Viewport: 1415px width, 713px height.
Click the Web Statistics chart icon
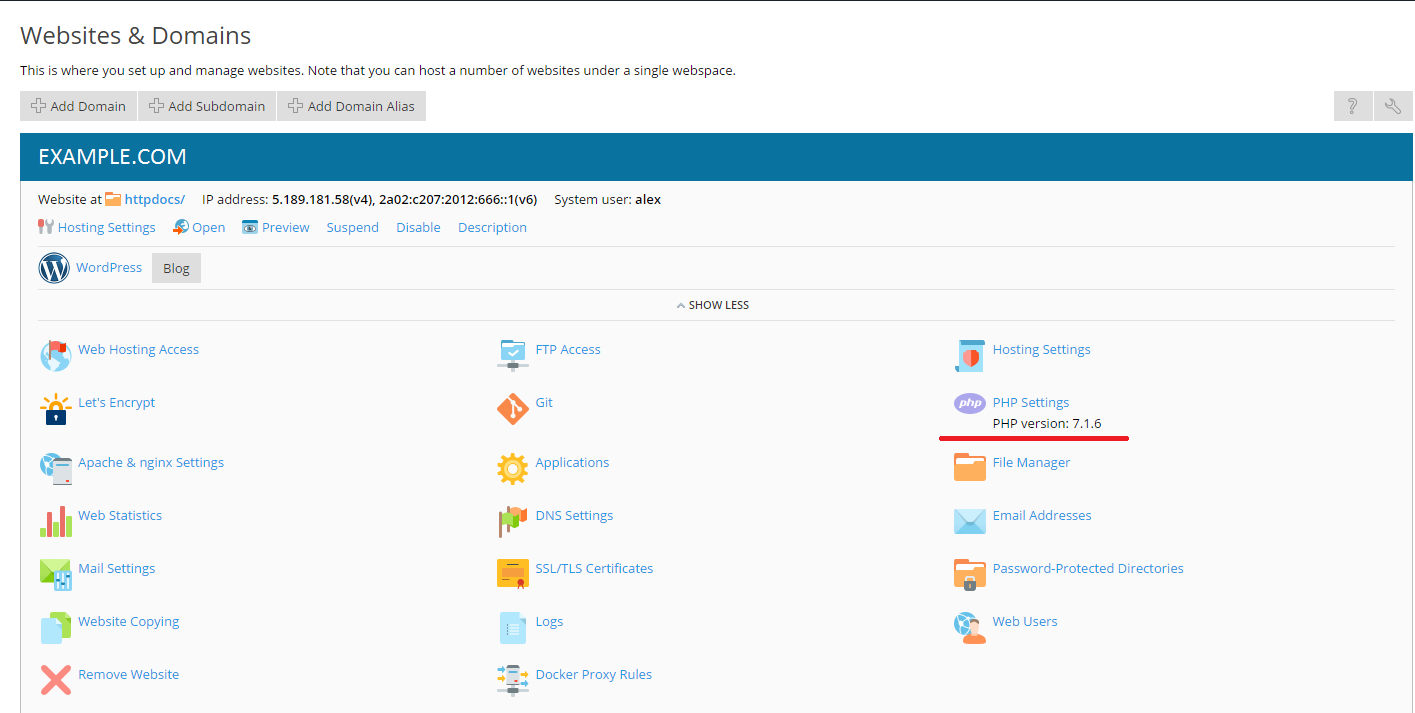click(x=55, y=521)
